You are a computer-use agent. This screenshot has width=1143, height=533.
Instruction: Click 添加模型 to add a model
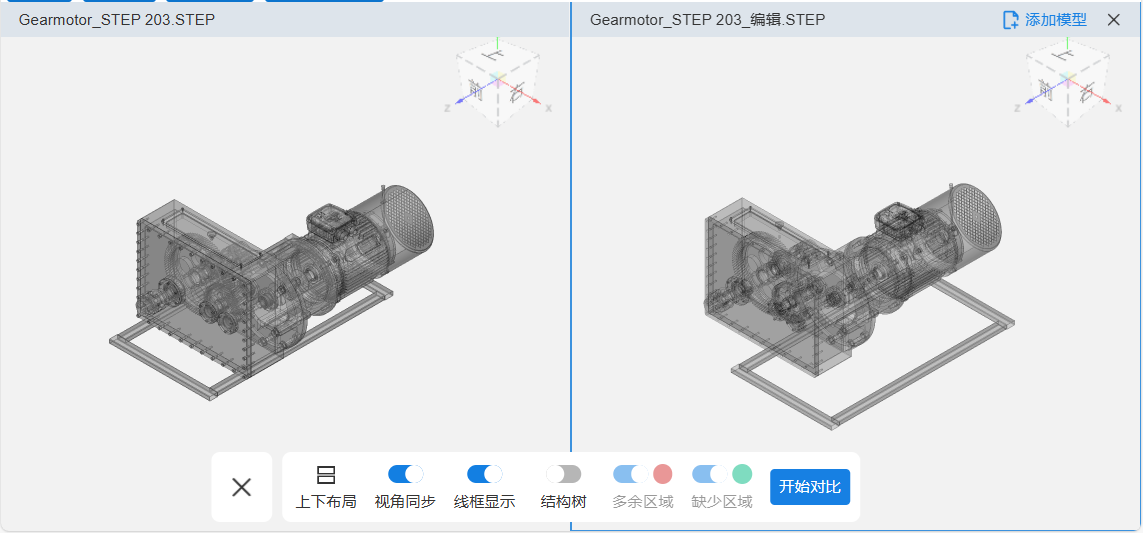[x=1045, y=20]
